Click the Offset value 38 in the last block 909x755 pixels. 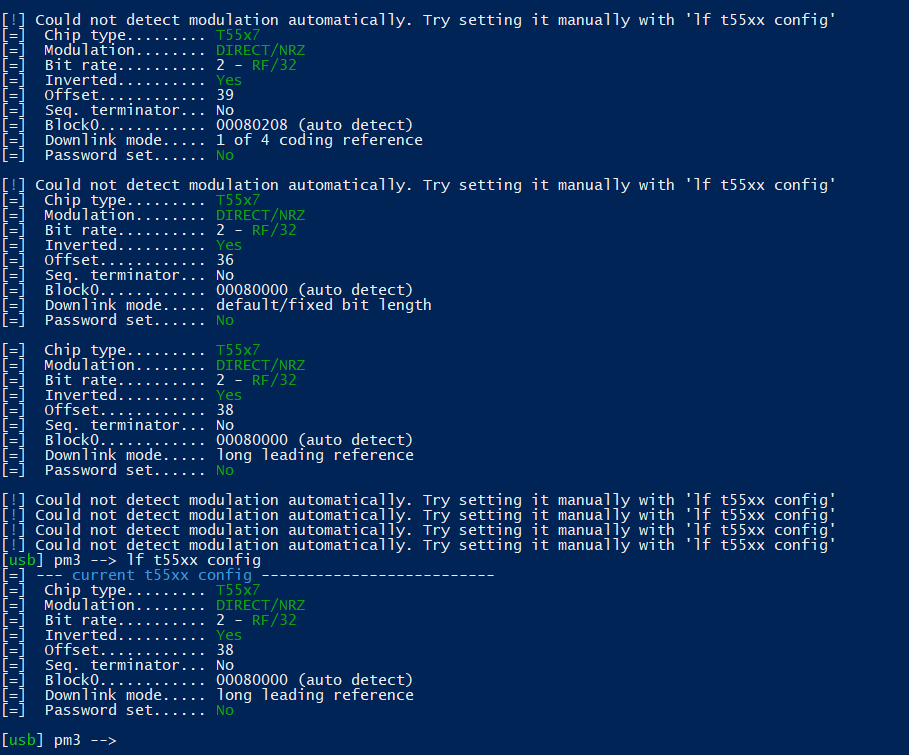[225, 650]
